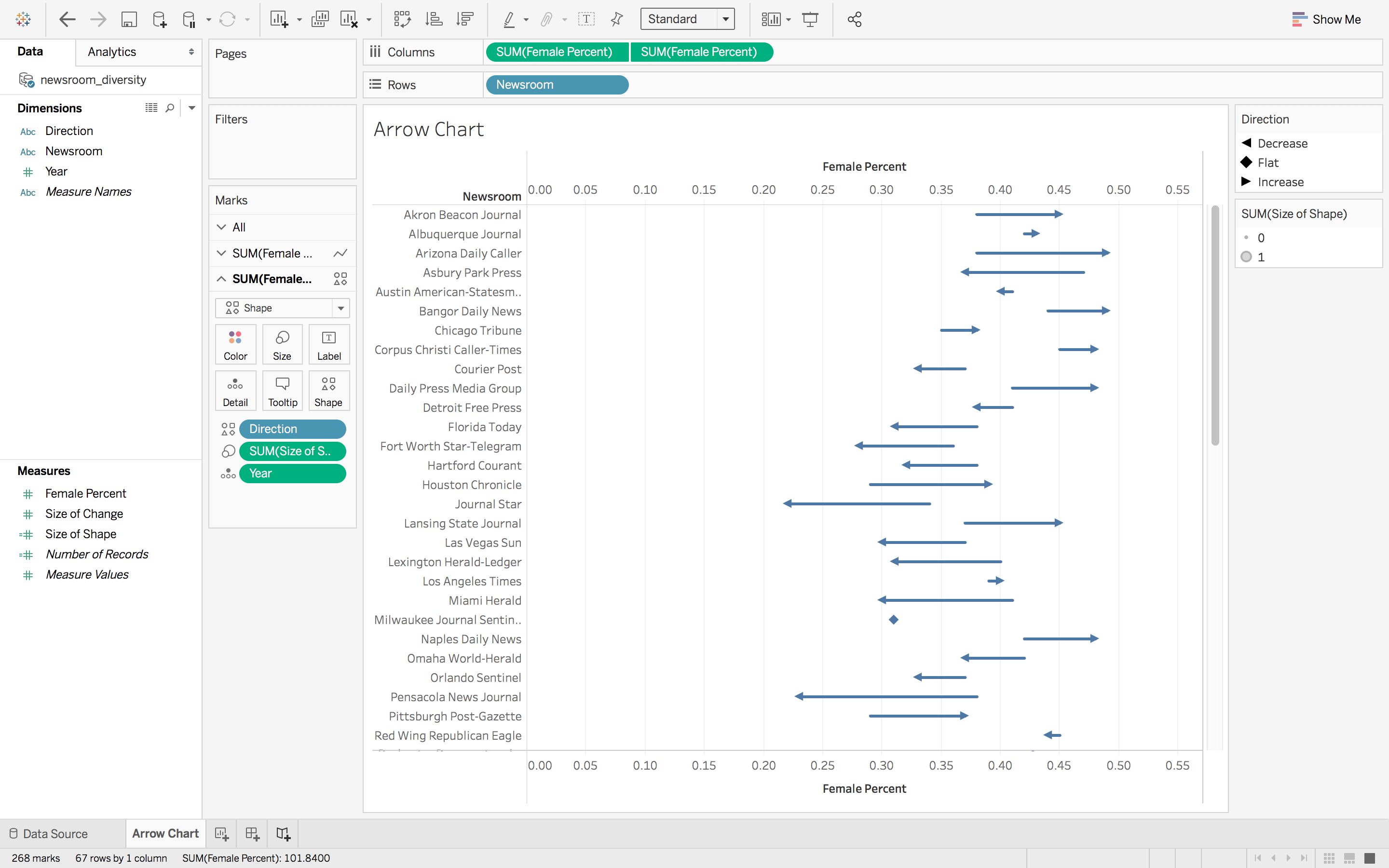Screen dimensions: 1389x868
Task: Swap rows and columns icon
Action: [x=402, y=19]
